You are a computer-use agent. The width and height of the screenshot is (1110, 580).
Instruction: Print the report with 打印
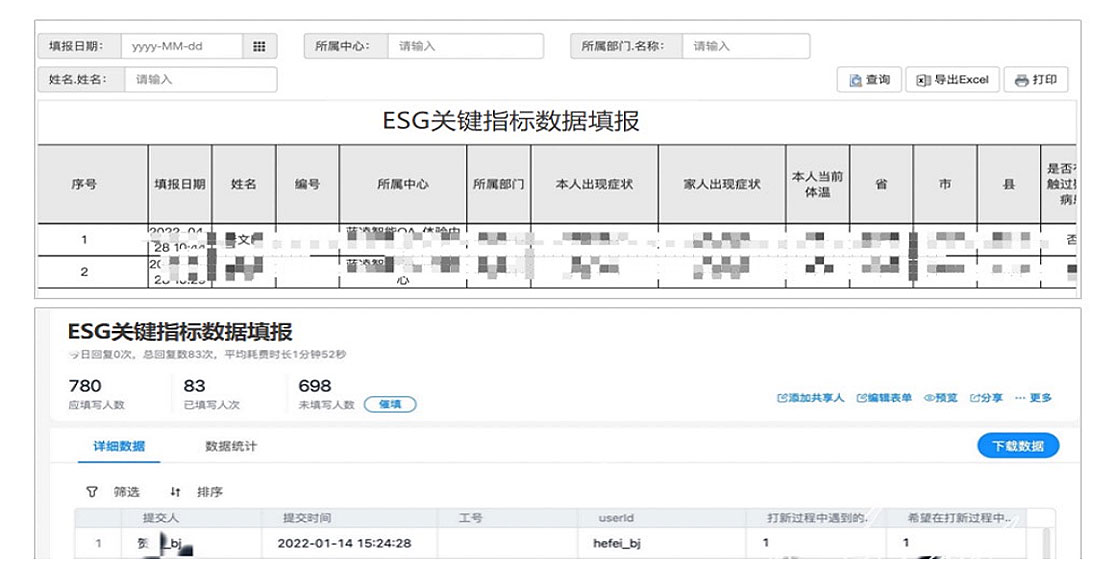1035,80
